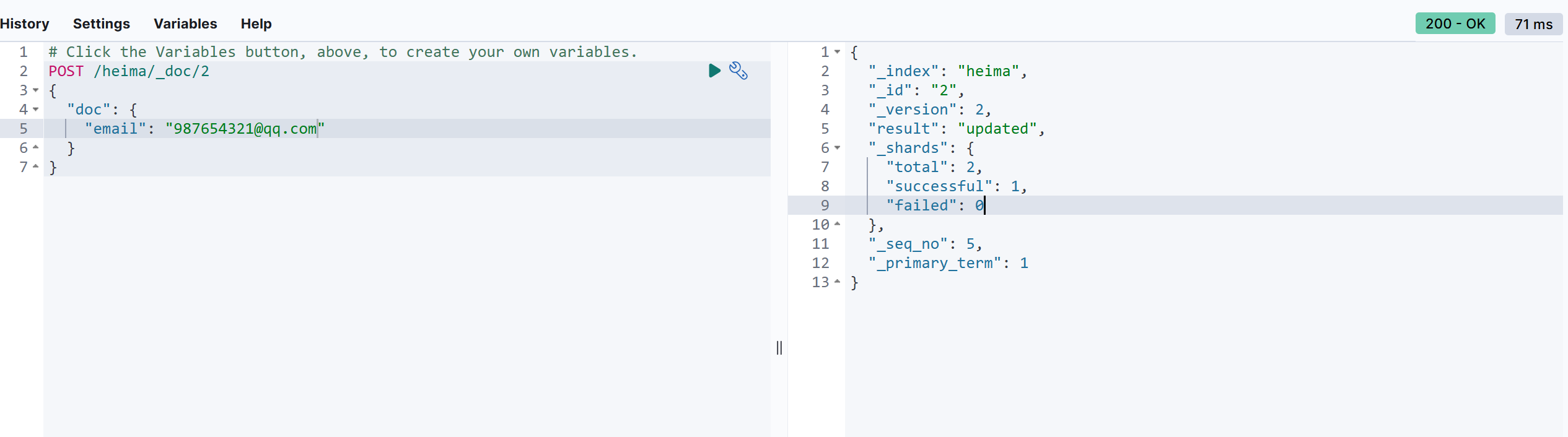Click the 200 - OK status badge
The image size is (1568, 437).
point(1455,24)
